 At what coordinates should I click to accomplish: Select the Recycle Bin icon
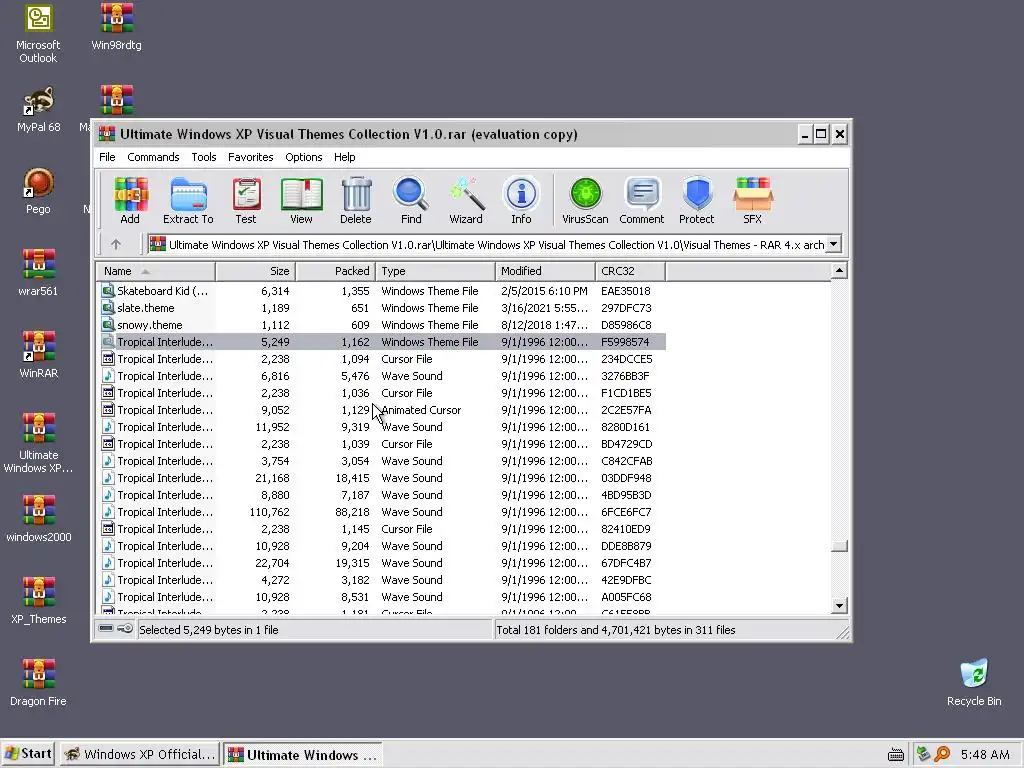pos(974,684)
